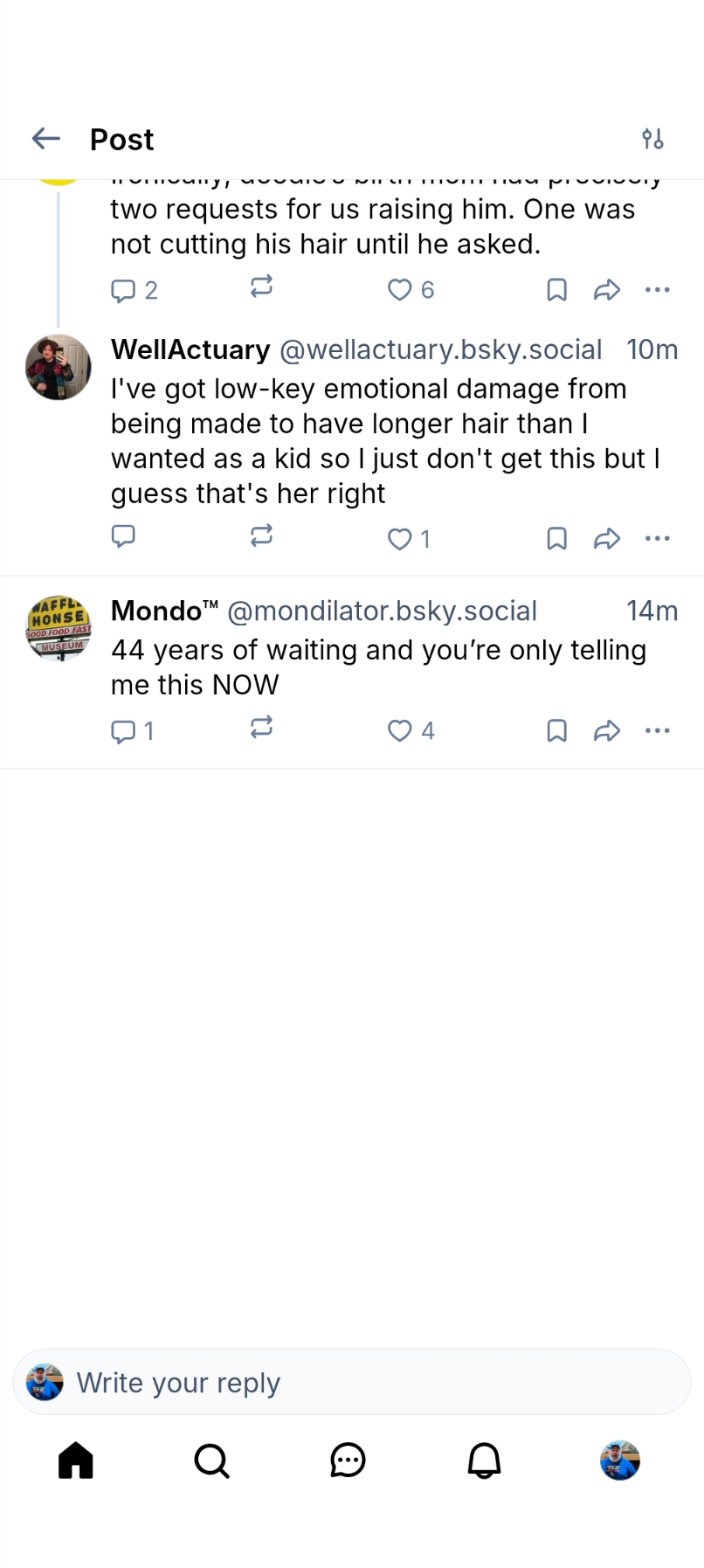This screenshot has width=704, height=1568.
Task: Like Mondo's reply with the heart
Action: pos(400,730)
